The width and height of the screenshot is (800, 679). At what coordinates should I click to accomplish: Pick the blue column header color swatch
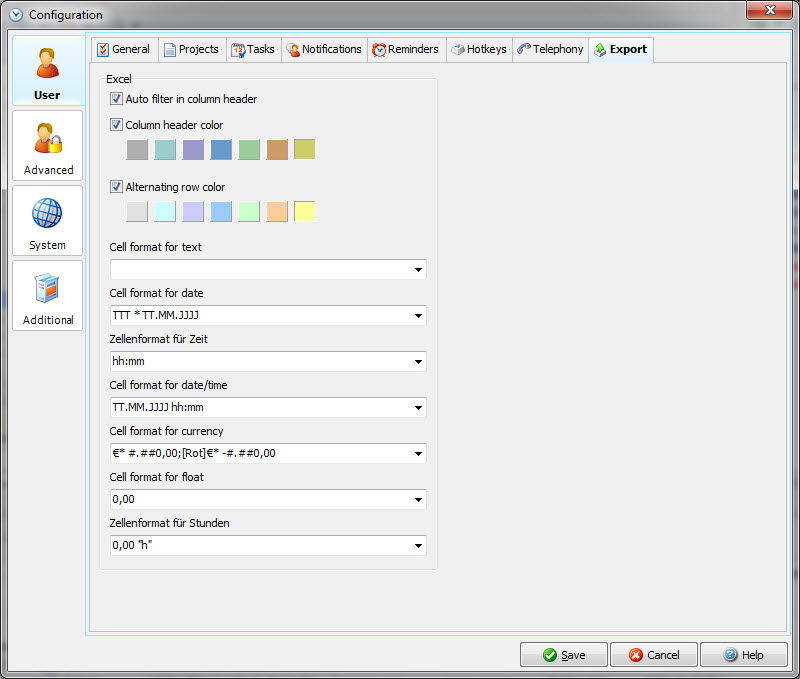coord(221,150)
